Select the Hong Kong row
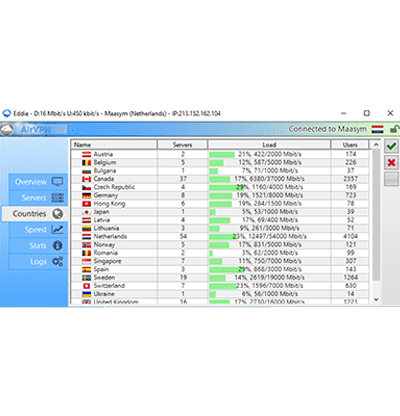Viewport: 400px width, 416px height. click(x=220, y=203)
